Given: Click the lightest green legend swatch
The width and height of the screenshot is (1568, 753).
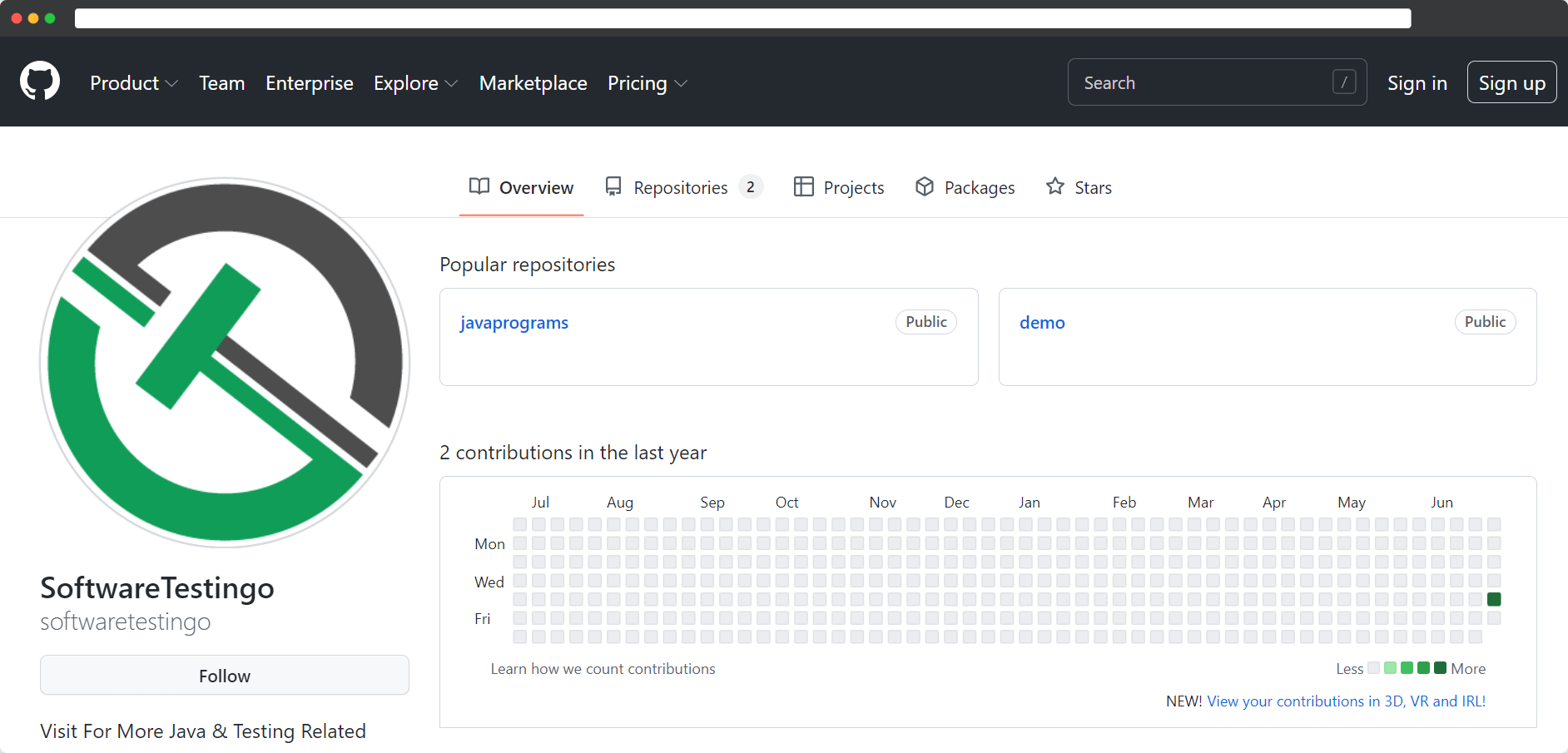Looking at the screenshot, I should click(x=1390, y=668).
